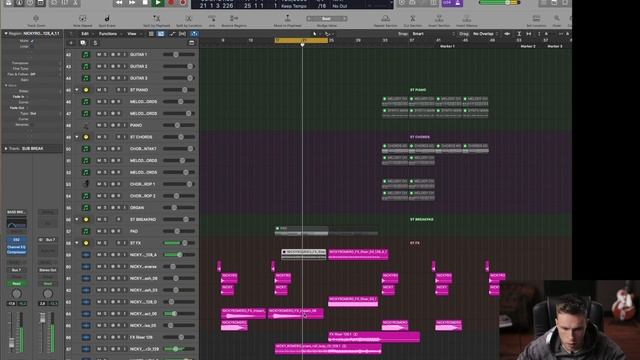
Task: Click the Repeat Section toolbar icon
Action: [385, 18]
